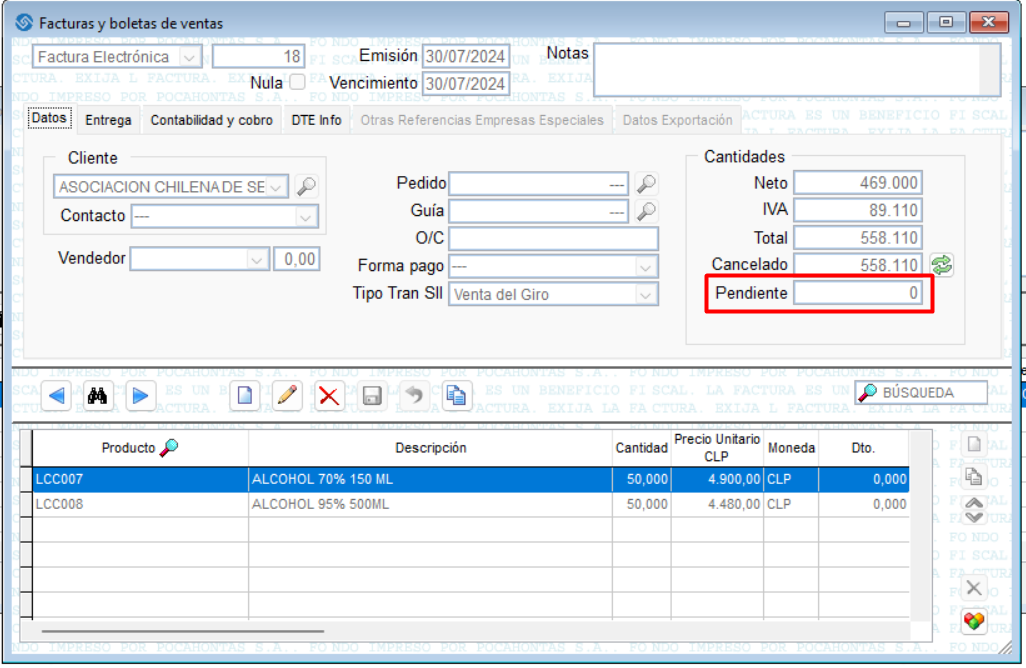1026x668 pixels.
Task: Open the binoculars search tool
Action: click(97, 396)
